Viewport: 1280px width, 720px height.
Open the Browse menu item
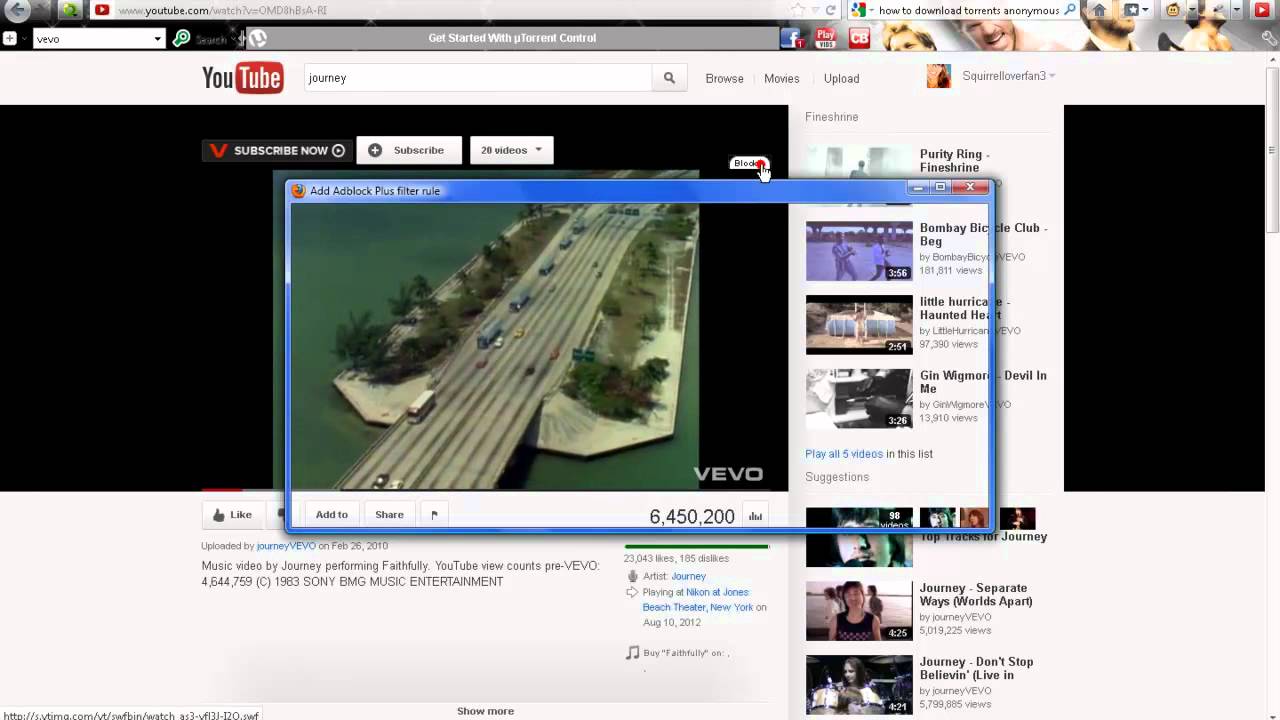click(724, 78)
